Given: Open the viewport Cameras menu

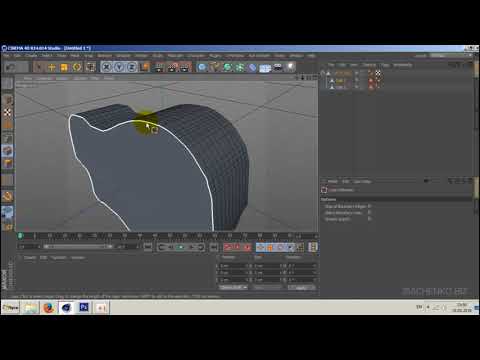Looking at the screenshot, I should [44, 78].
